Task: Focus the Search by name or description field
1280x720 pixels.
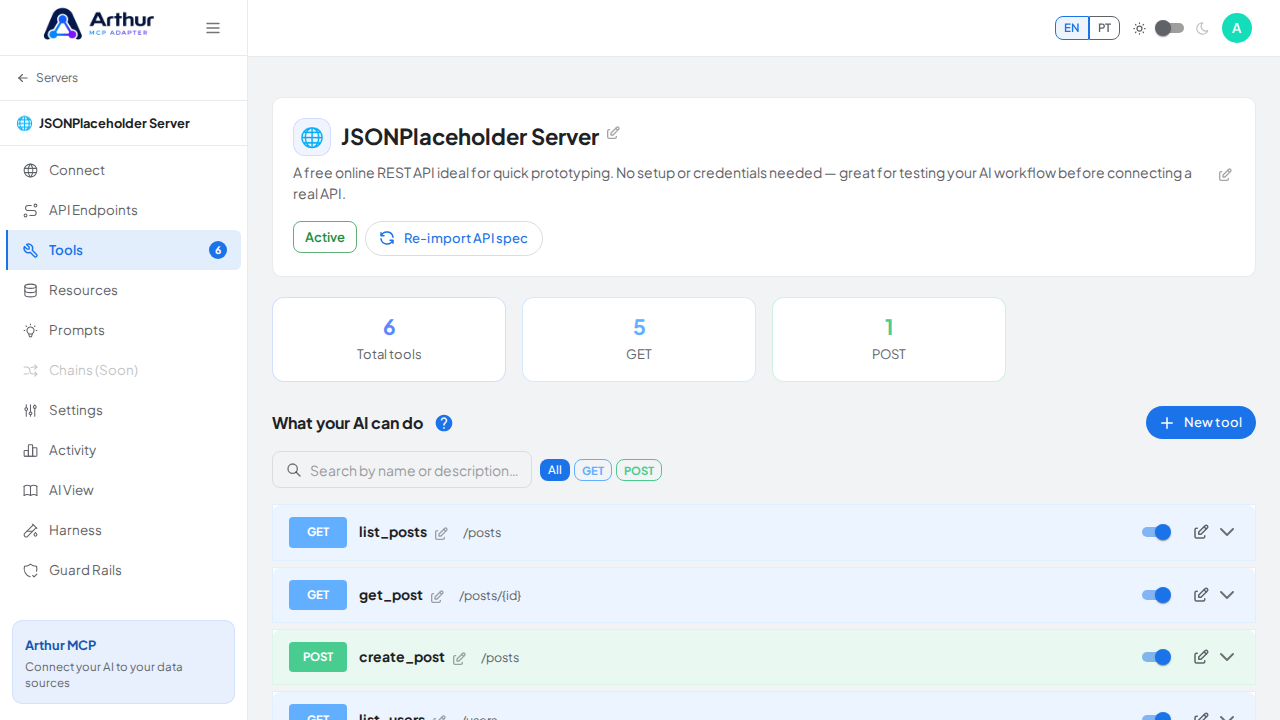Action: pyautogui.click(x=402, y=470)
